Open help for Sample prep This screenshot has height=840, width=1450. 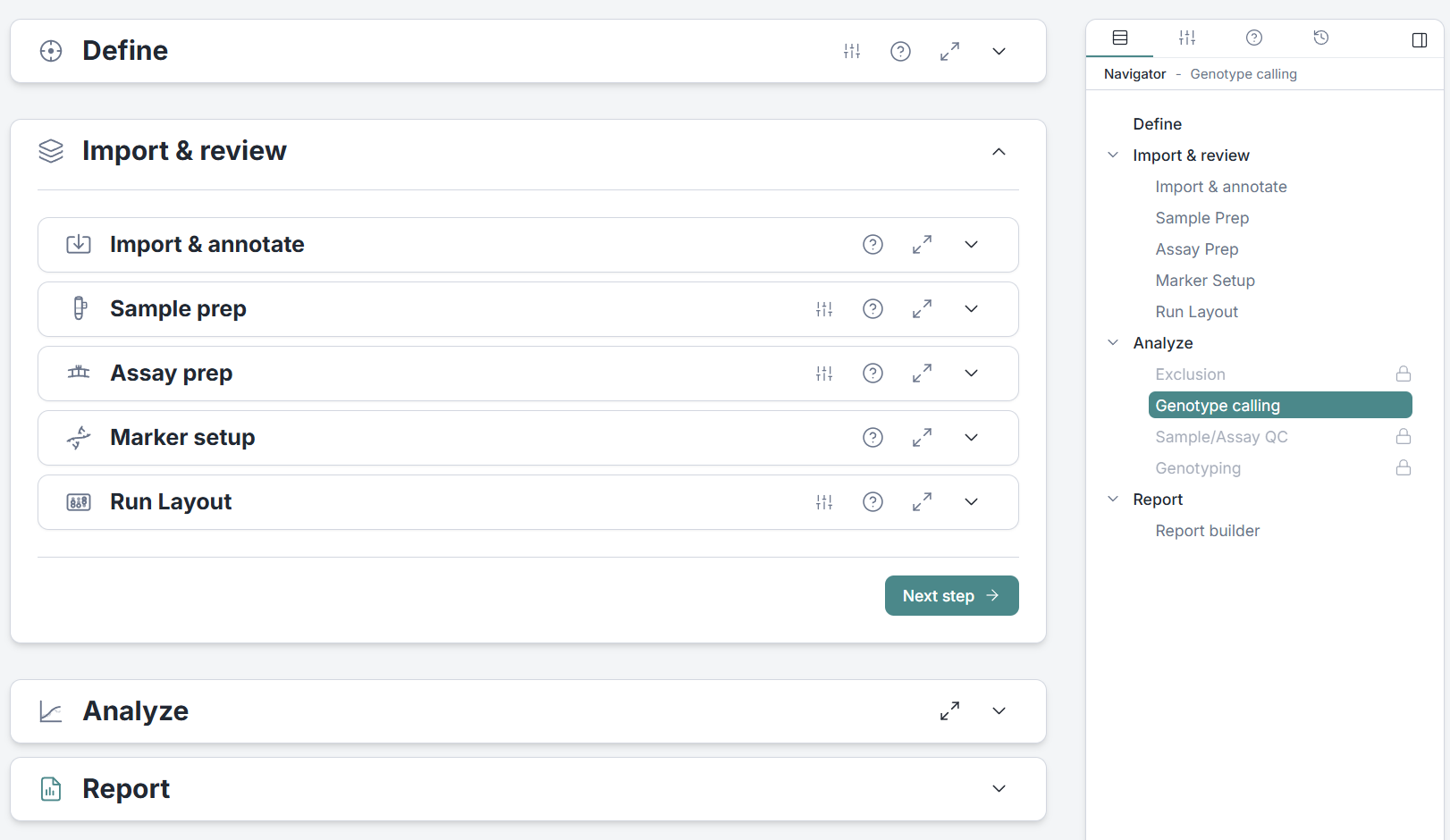click(873, 308)
